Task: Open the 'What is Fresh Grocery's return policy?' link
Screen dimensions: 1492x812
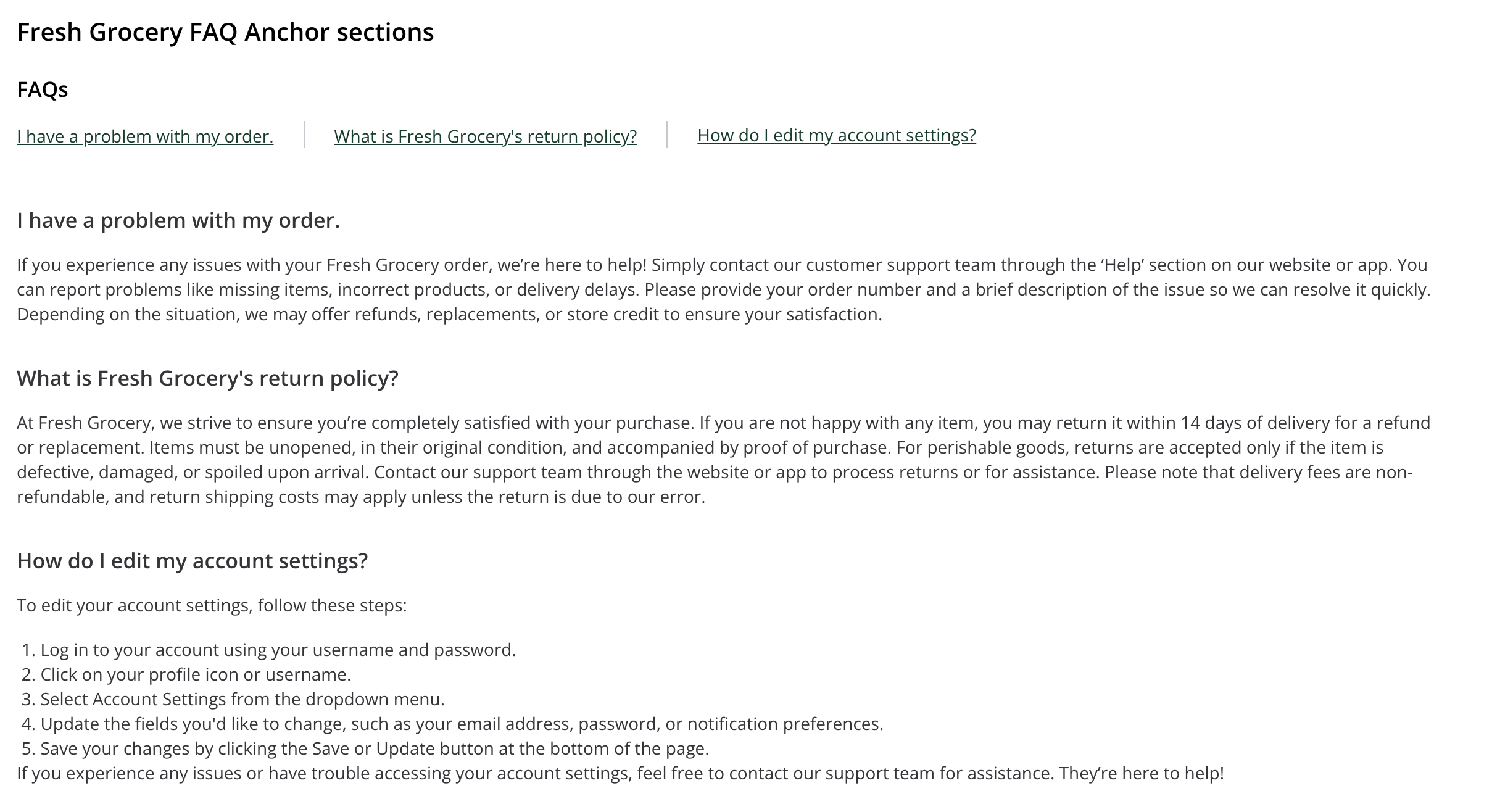Action: [486, 136]
